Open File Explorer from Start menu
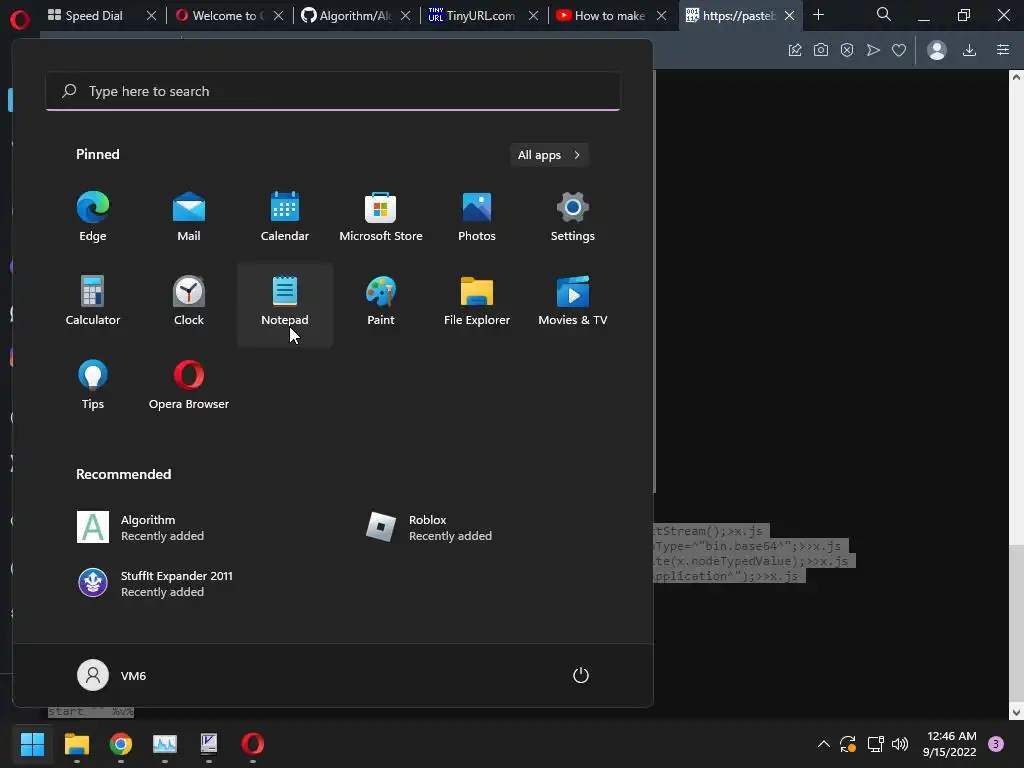 tap(477, 301)
